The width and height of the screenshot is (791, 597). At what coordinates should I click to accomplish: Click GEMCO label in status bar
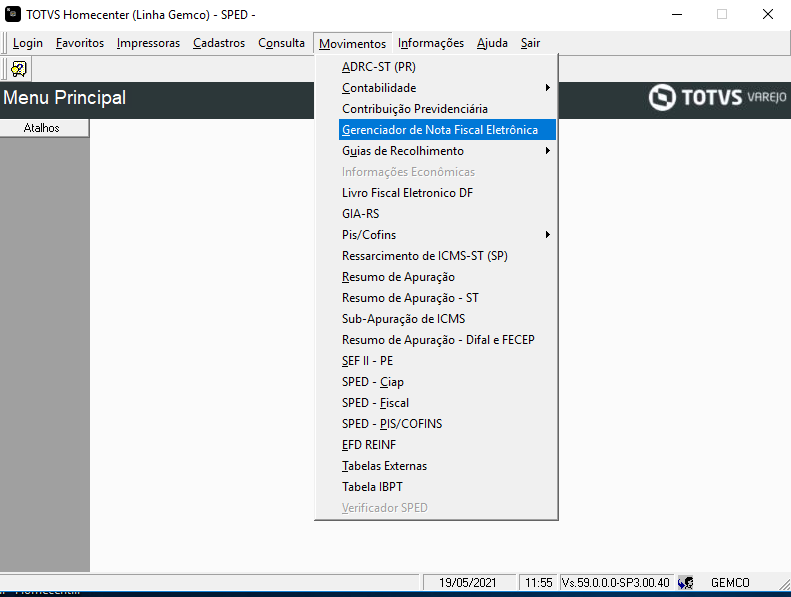(730, 583)
